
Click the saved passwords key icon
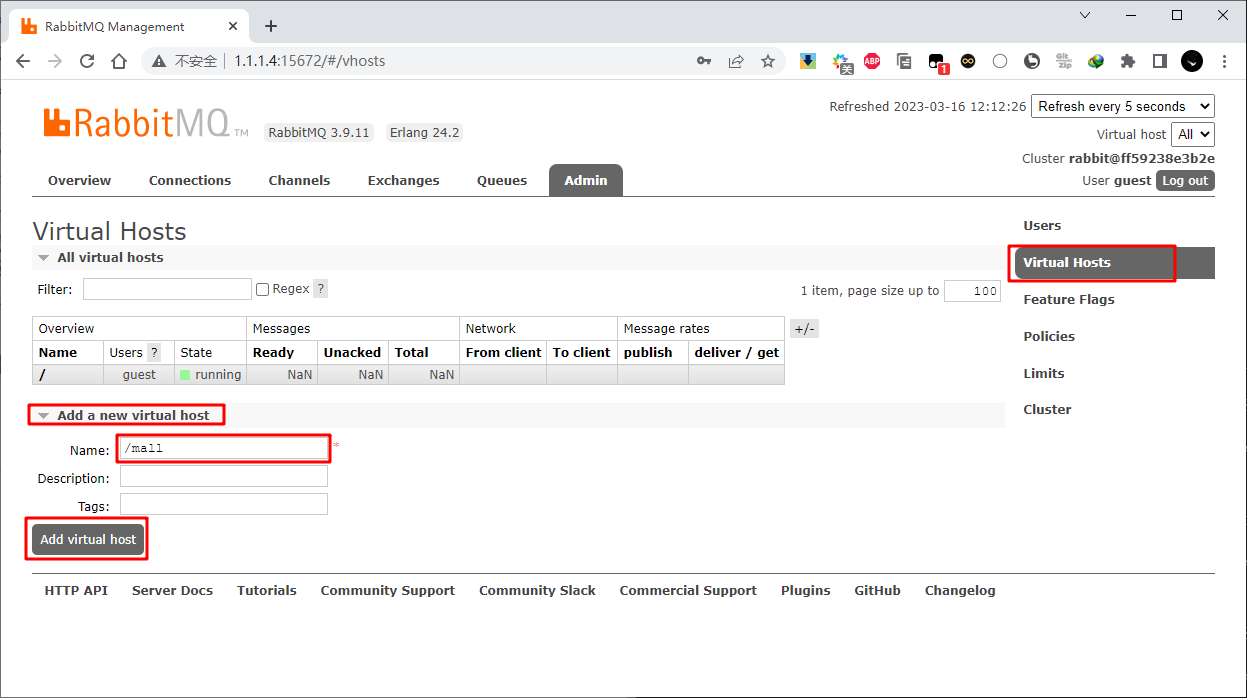point(704,61)
